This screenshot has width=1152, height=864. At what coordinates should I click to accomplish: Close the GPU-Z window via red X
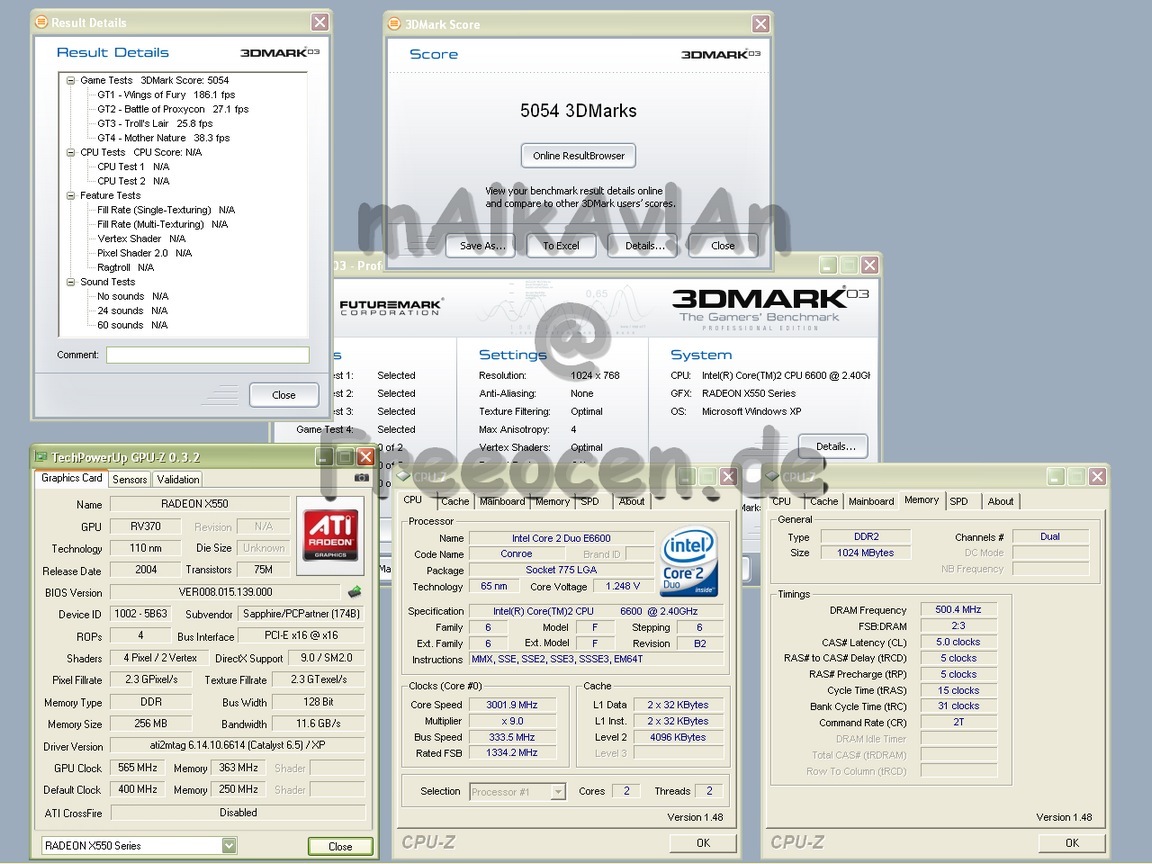tap(365, 457)
